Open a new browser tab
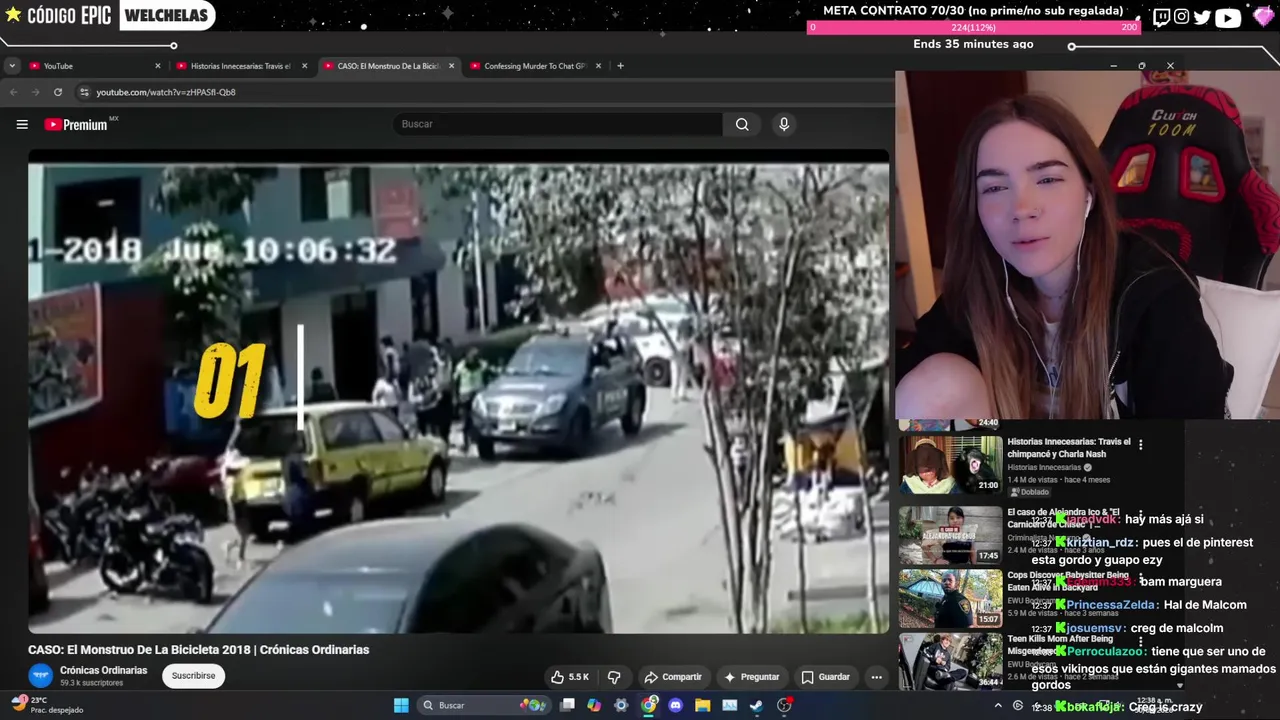Image resolution: width=1280 pixels, height=720 pixels. (x=620, y=66)
